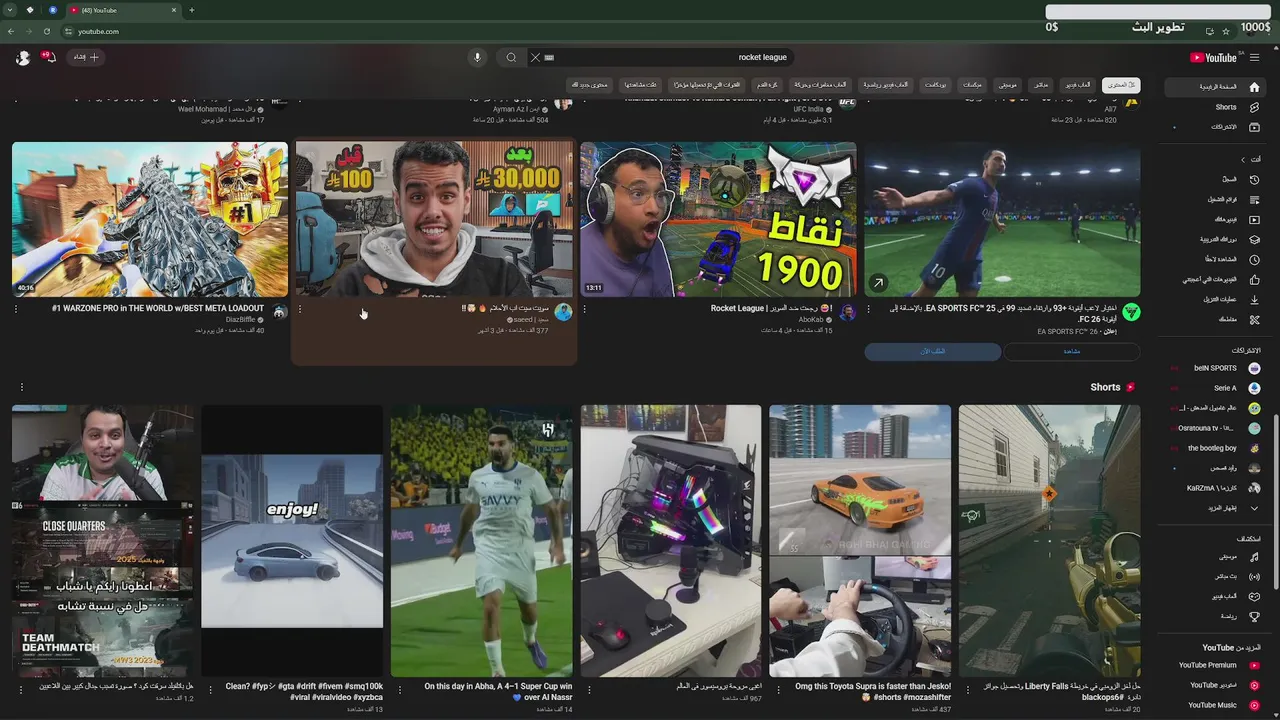This screenshot has width=1280, height=720.
Task: Select the Podcasts filter chip
Action: 936,85
